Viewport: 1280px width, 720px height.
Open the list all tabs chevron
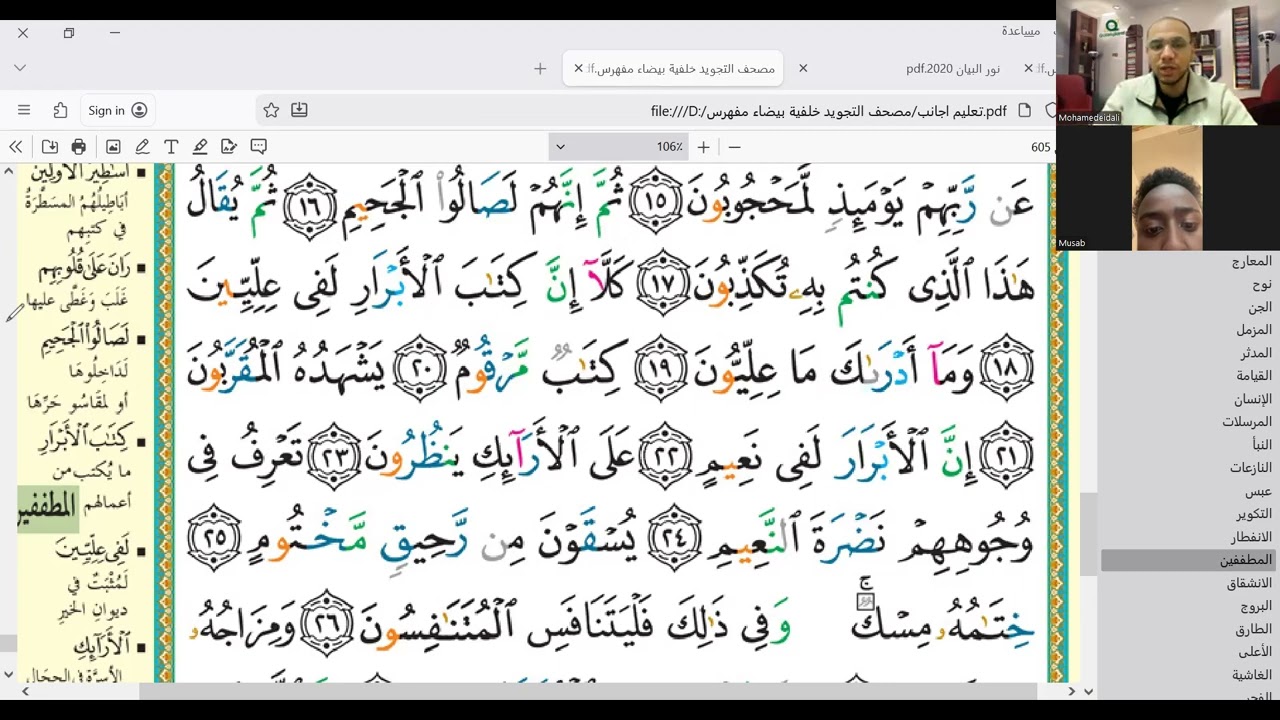(x=20, y=68)
